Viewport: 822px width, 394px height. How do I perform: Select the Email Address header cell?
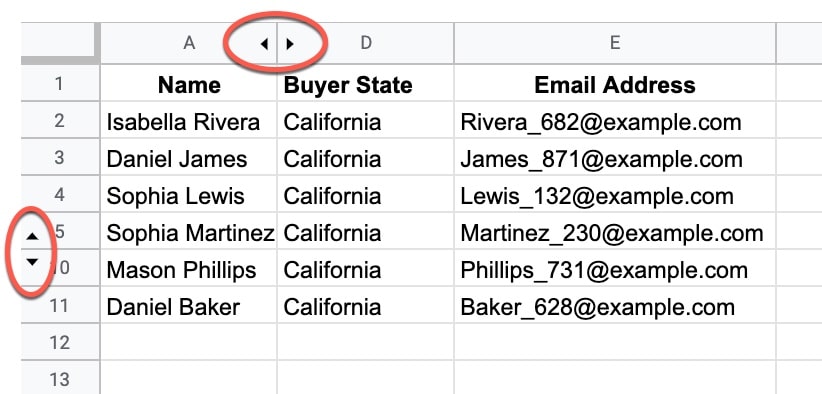click(615, 84)
